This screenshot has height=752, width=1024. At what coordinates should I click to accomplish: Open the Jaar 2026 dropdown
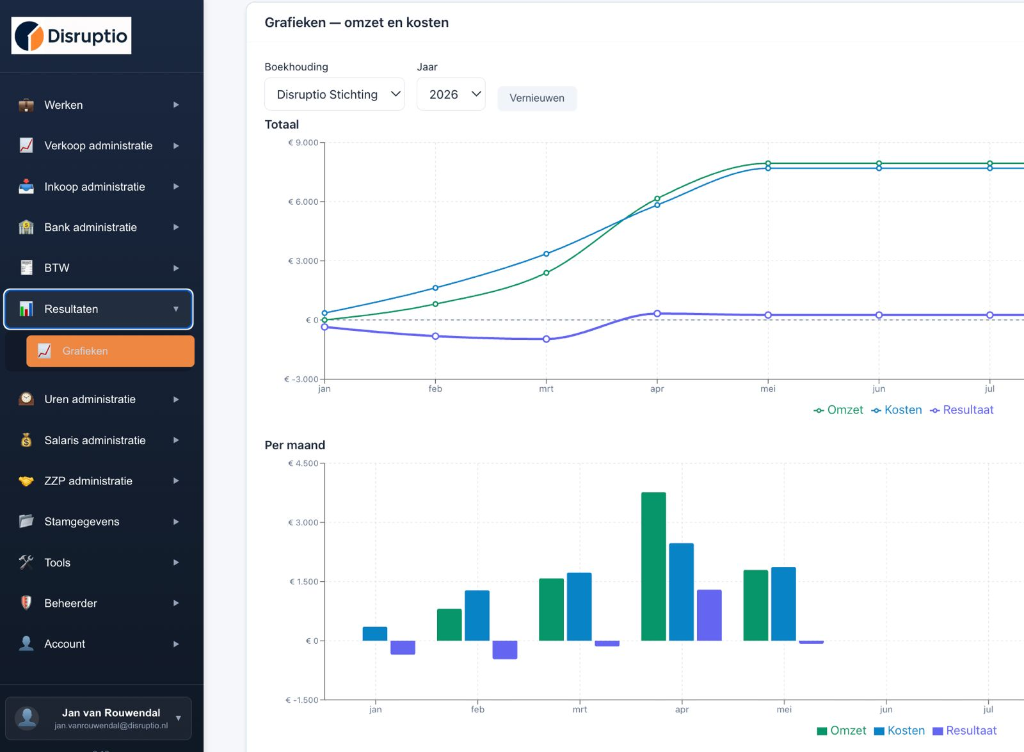451,94
